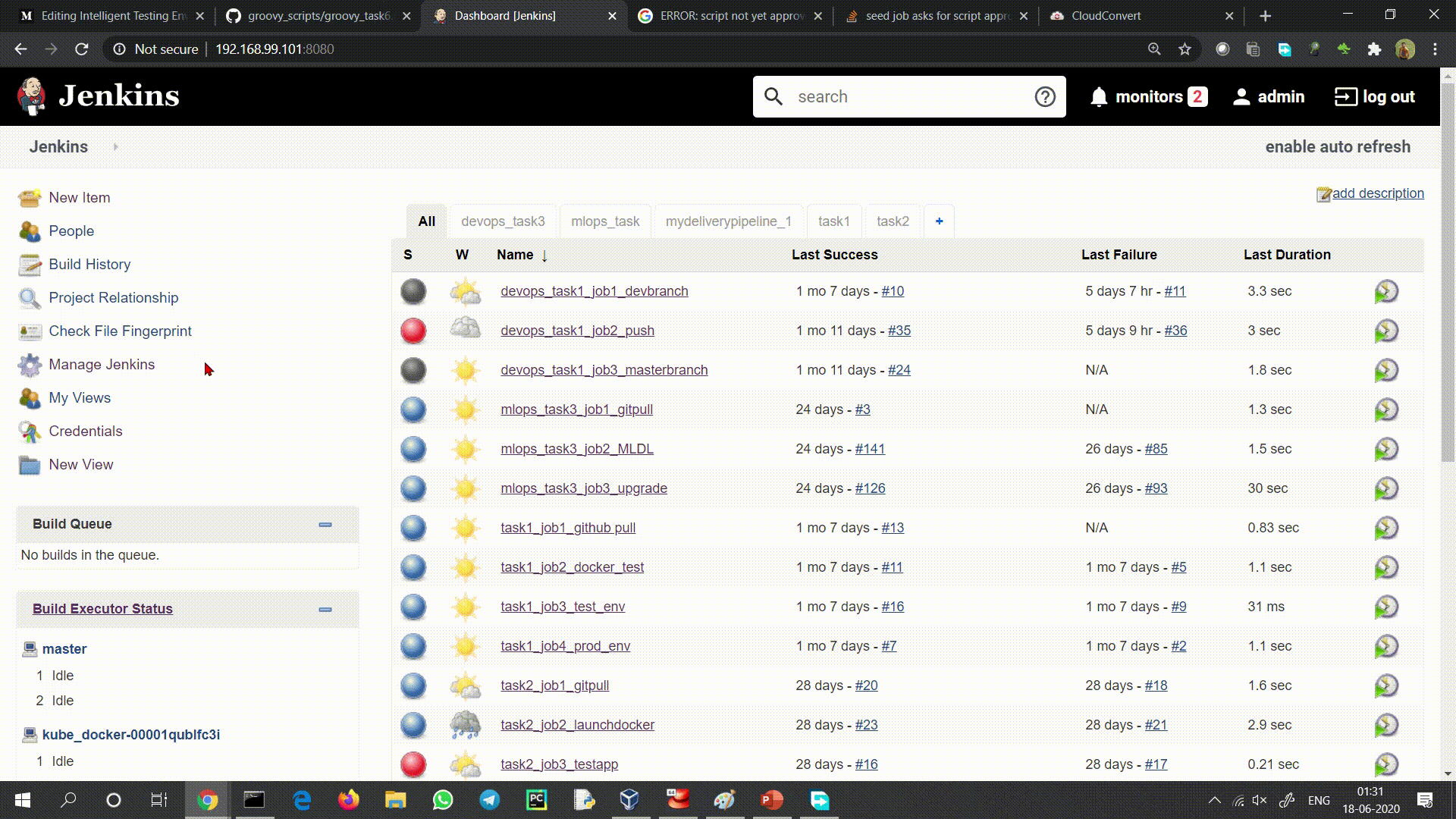The width and height of the screenshot is (1456, 819).
Task: Open the Windows Start menu
Action: [22, 800]
